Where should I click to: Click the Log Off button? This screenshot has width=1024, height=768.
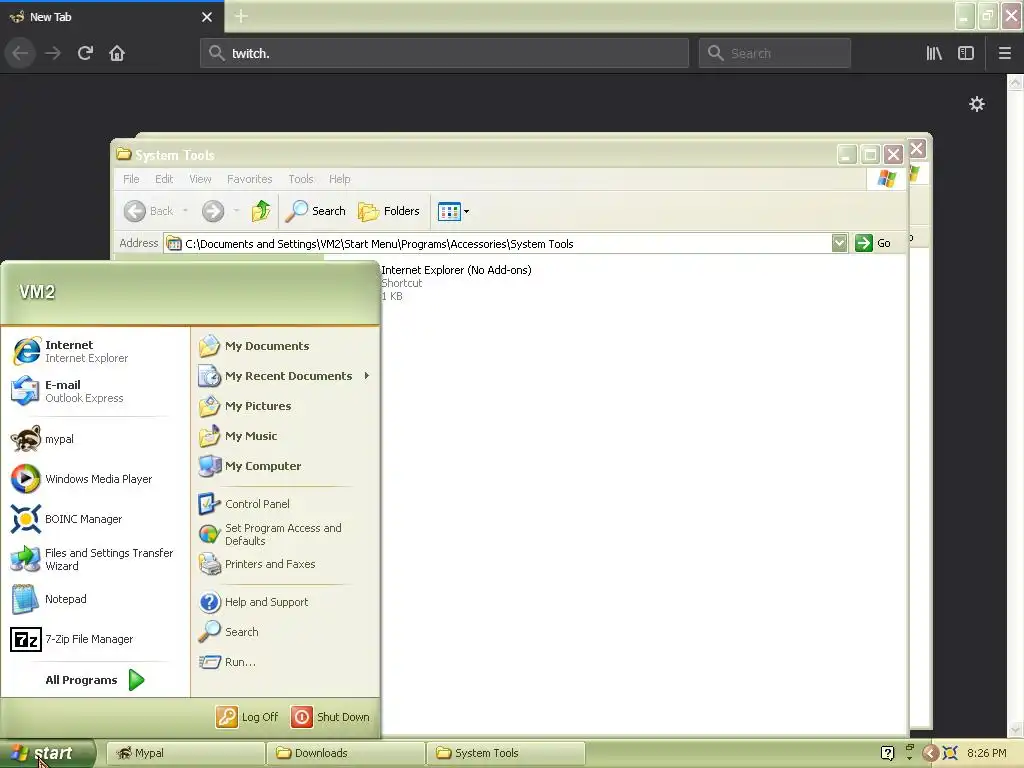247,717
